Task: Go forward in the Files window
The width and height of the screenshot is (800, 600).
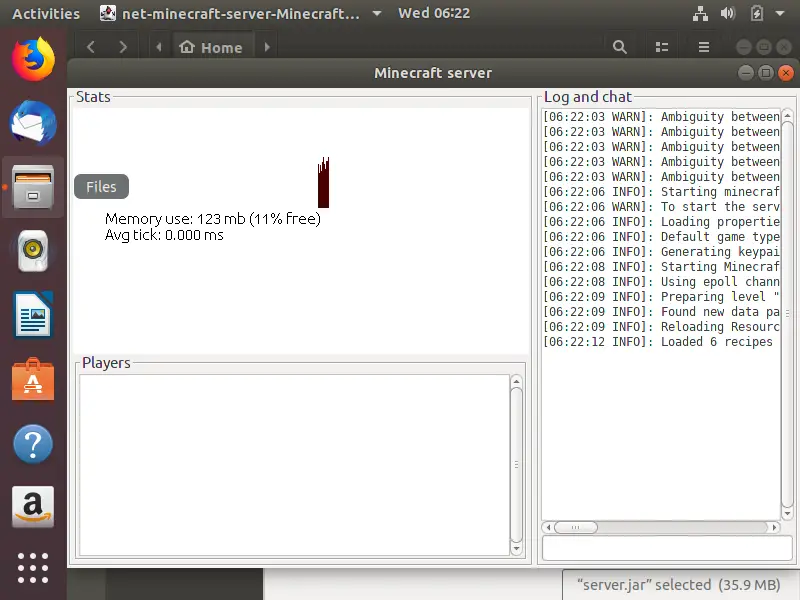Action: click(x=122, y=47)
